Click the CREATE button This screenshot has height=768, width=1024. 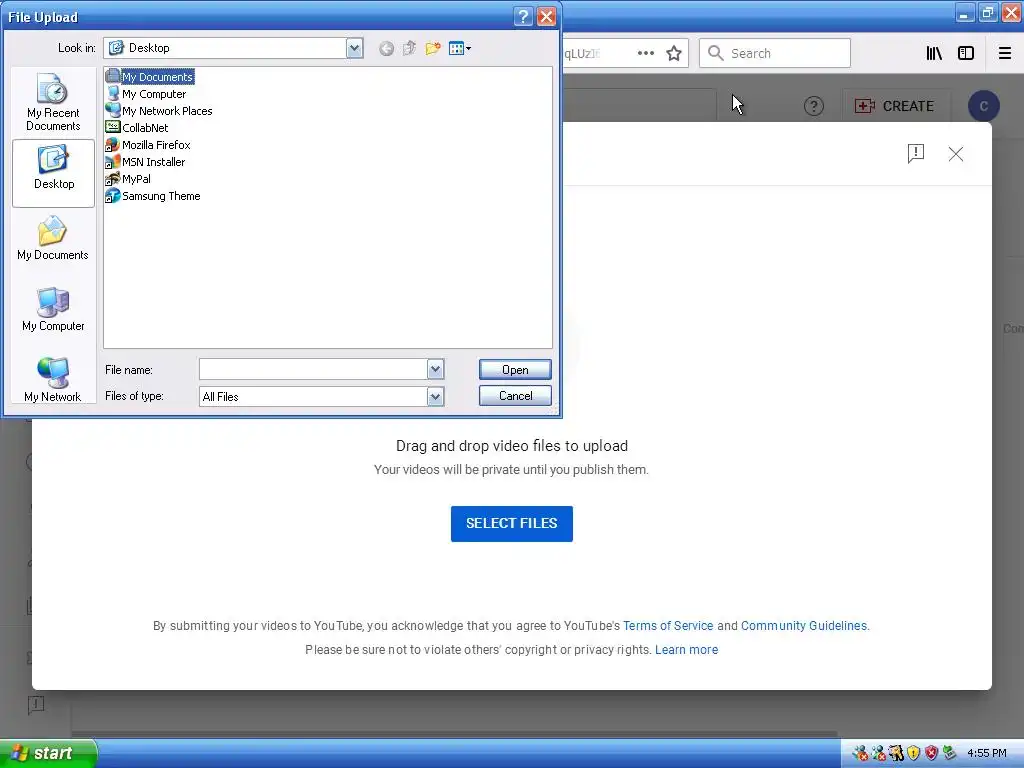click(x=894, y=106)
